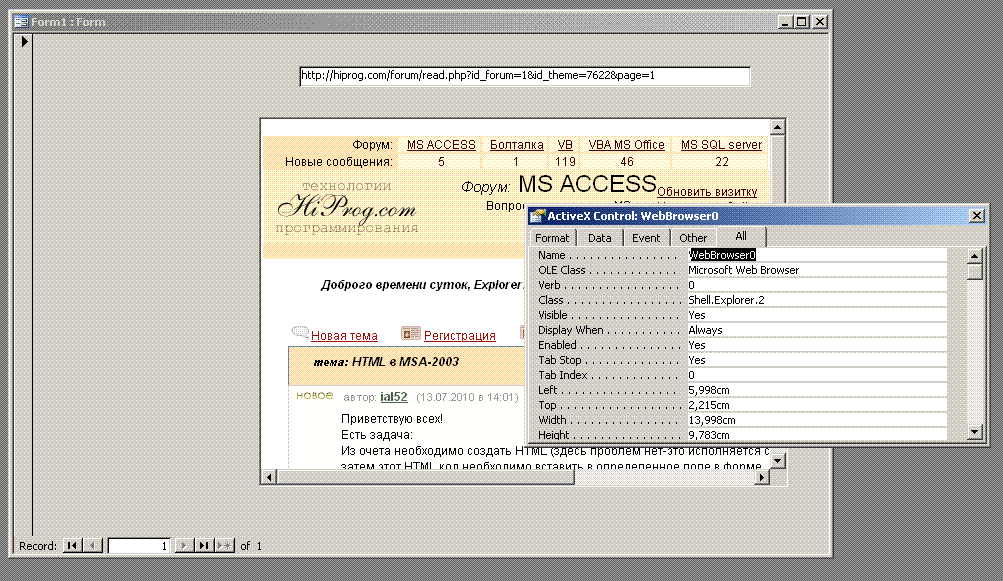Open the Болталка forum link
Image resolution: width=1003 pixels, height=581 pixels.
[x=516, y=145]
